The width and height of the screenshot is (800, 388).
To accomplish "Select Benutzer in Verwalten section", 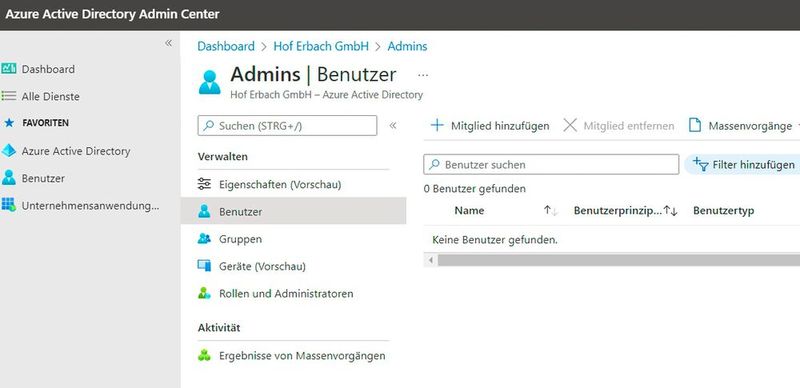I will click(293, 211).
